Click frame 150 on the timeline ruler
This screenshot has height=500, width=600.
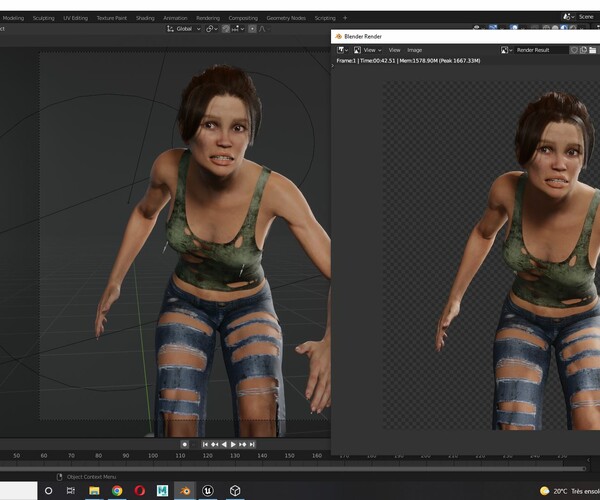289,456
